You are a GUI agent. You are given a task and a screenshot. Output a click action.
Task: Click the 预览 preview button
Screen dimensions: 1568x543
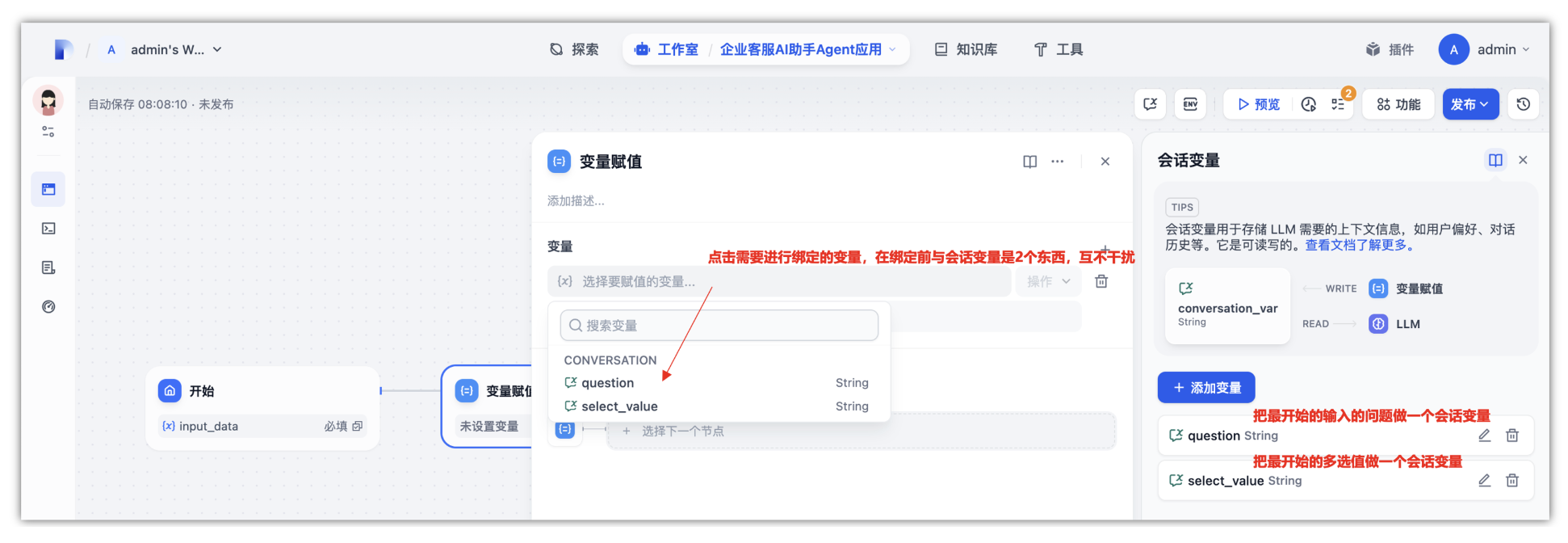pyautogui.click(x=1259, y=104)
